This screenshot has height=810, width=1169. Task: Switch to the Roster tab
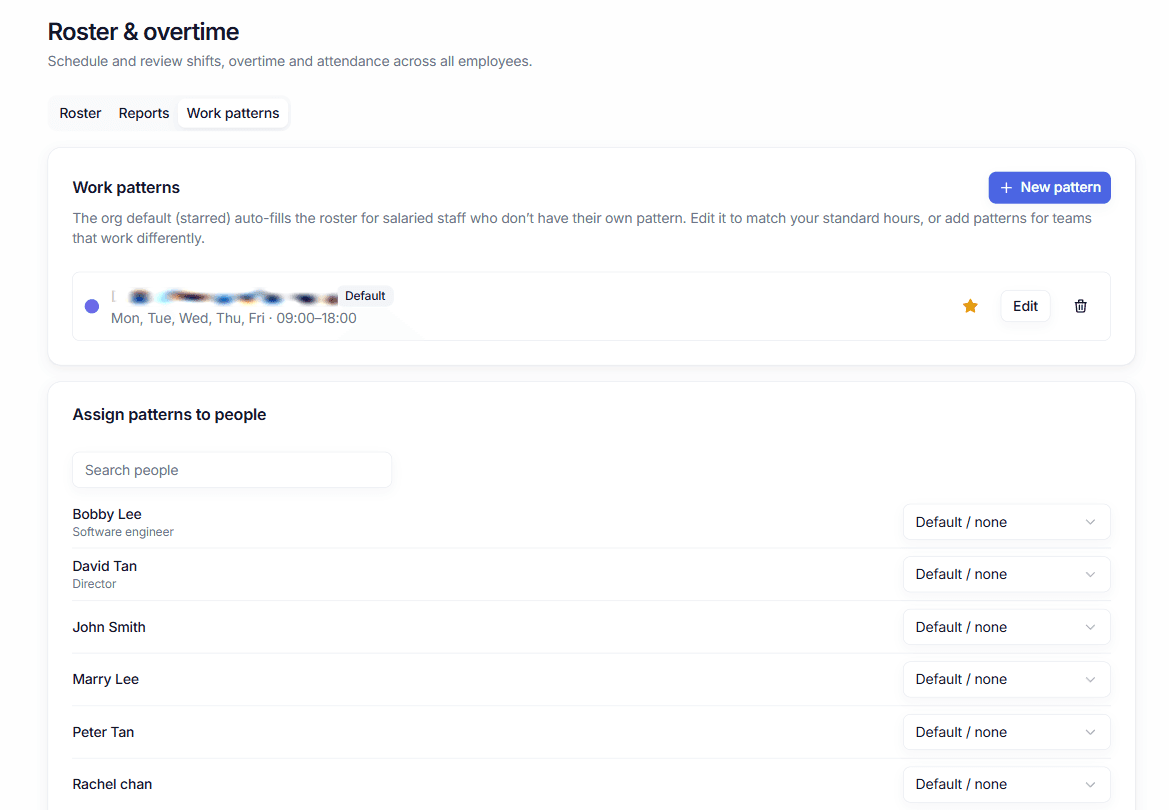[81, 113]
